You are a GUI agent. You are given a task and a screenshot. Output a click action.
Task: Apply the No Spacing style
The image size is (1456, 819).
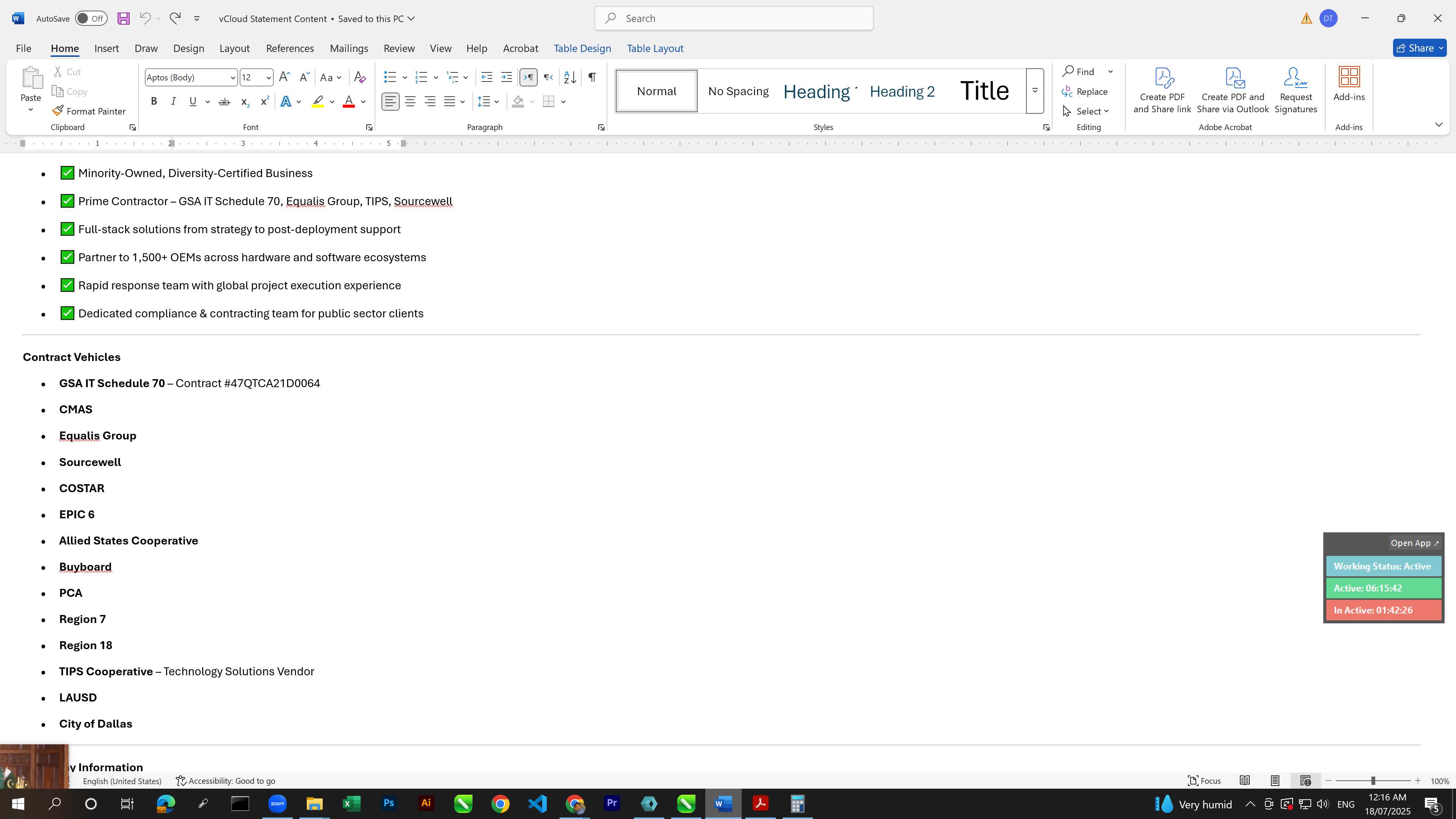[x=738, y=91]
